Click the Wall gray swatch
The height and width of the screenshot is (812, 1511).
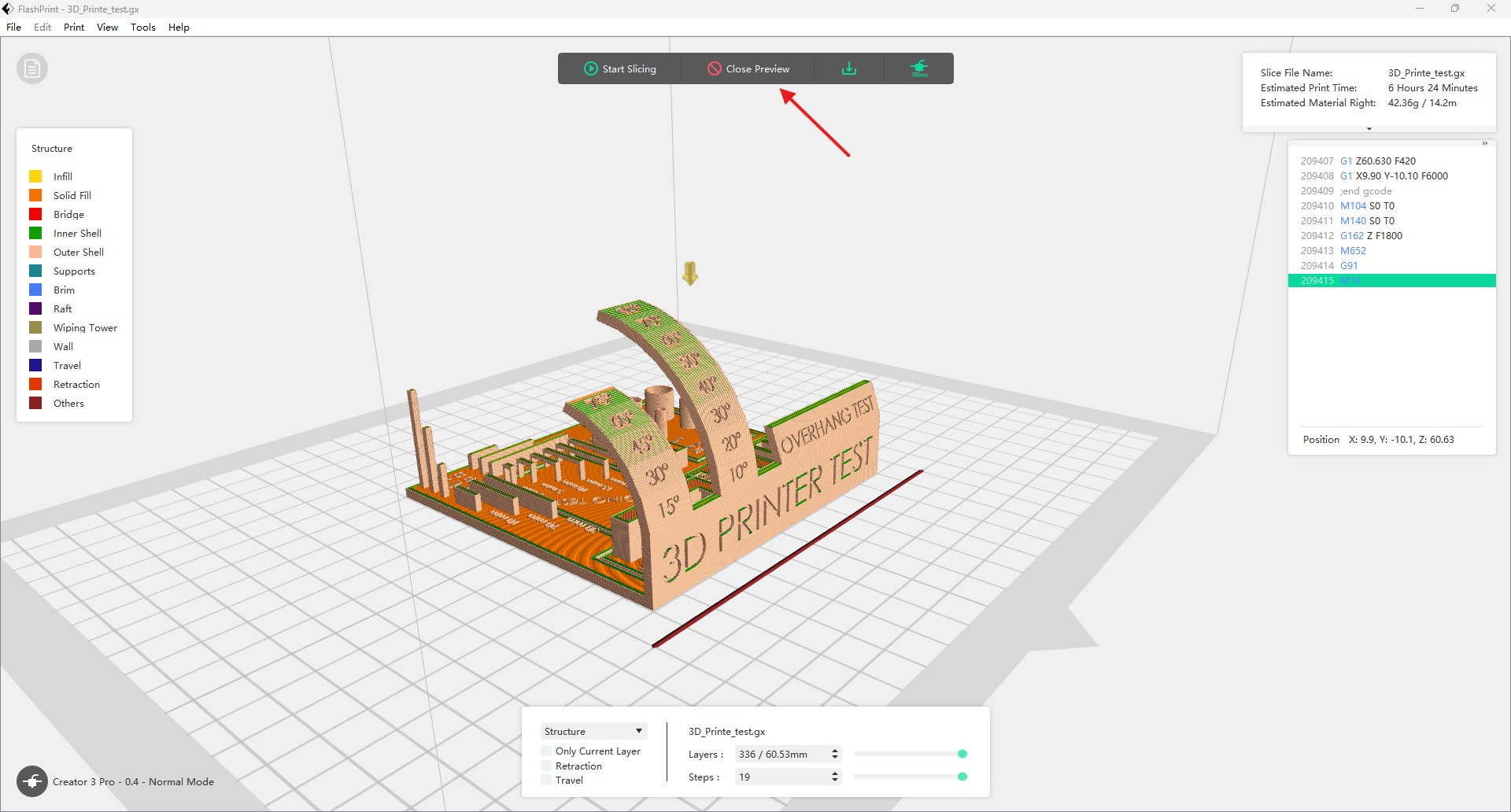35,346
